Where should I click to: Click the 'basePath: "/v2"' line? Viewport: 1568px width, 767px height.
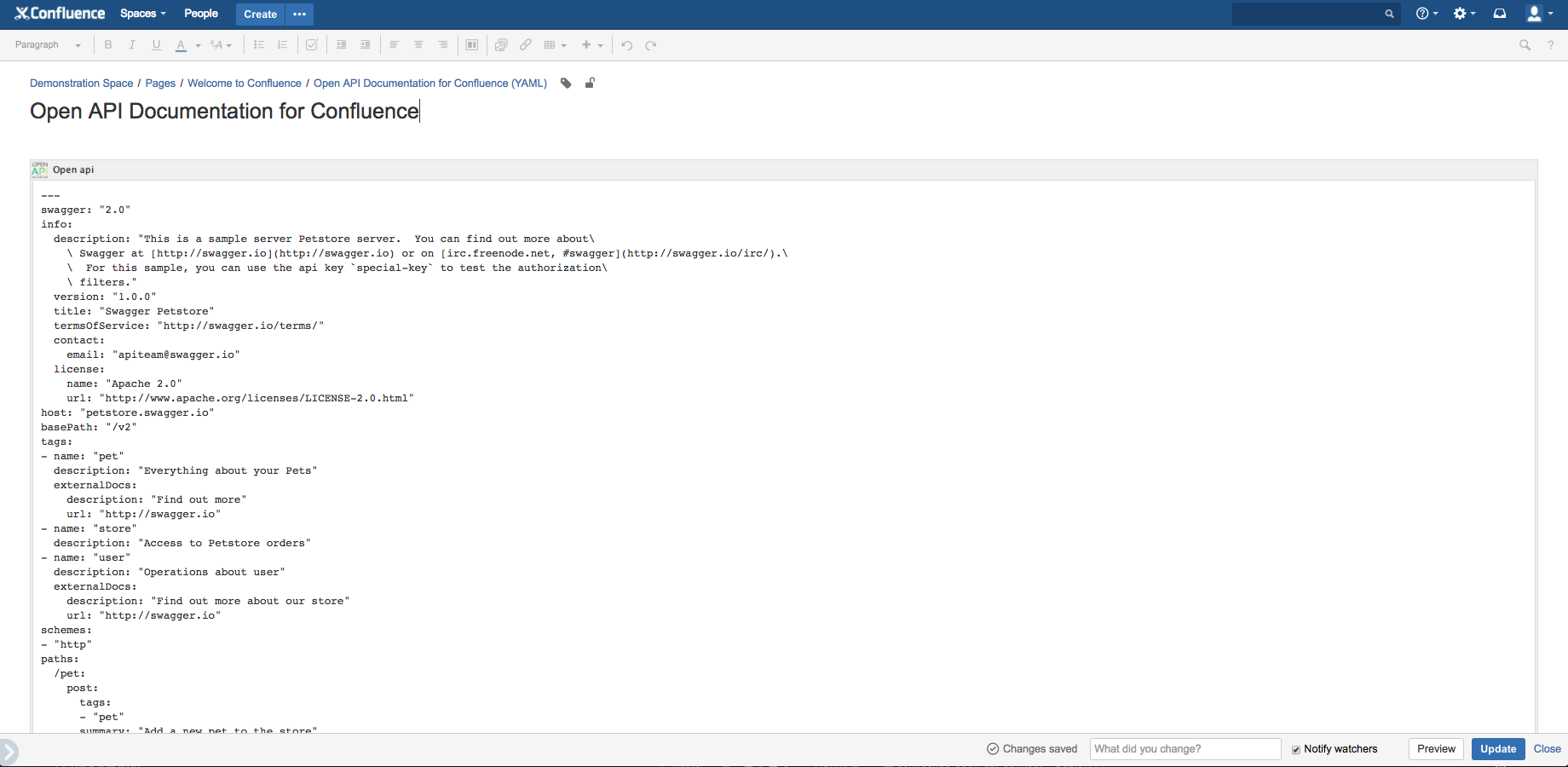tap(89, 427)
